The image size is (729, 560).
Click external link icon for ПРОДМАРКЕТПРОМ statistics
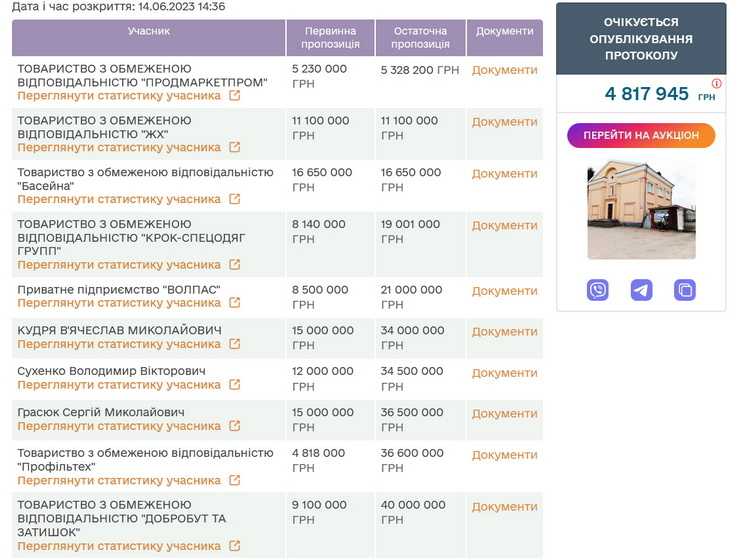point(235,96)
